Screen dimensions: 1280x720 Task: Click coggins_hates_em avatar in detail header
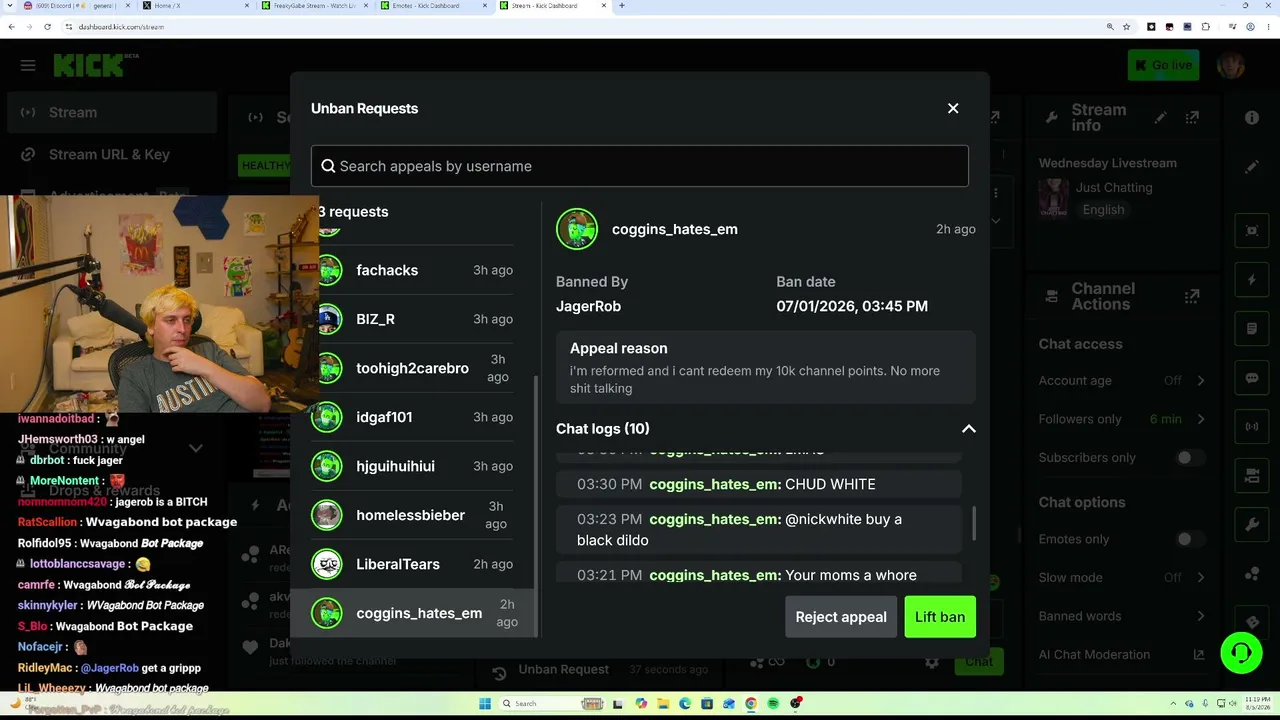coord(577,229)
